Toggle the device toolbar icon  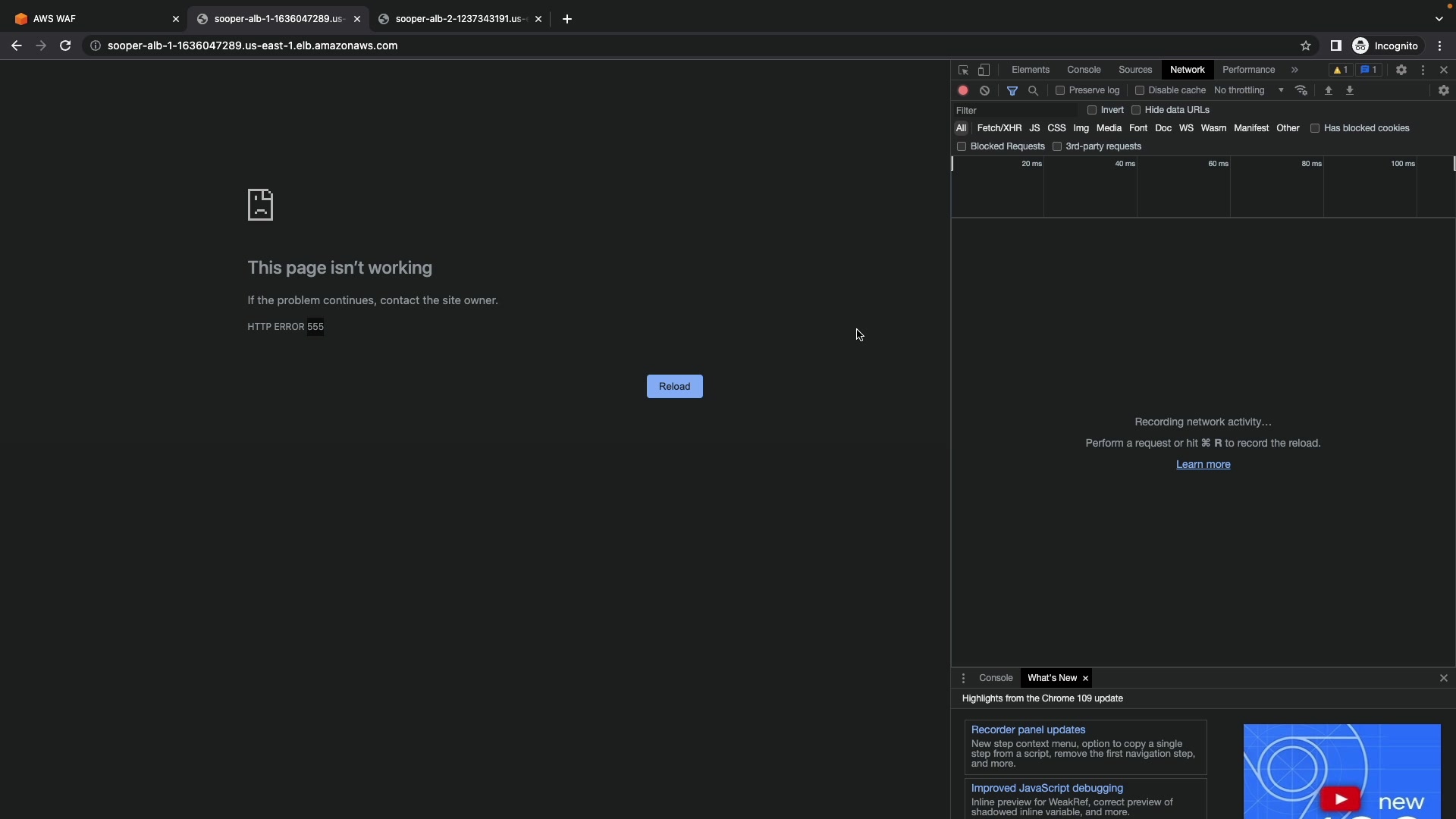(984, 70)
